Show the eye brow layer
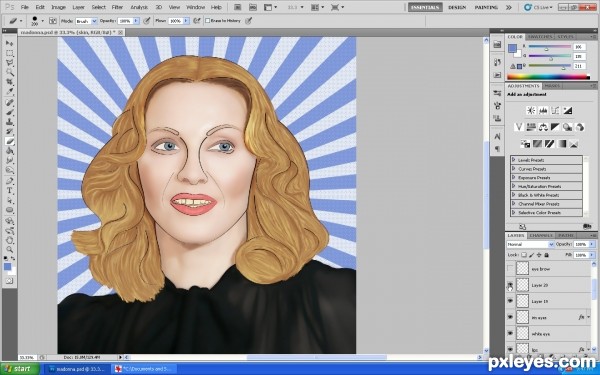This screenshot has width=600, height=375. [510, 269]
